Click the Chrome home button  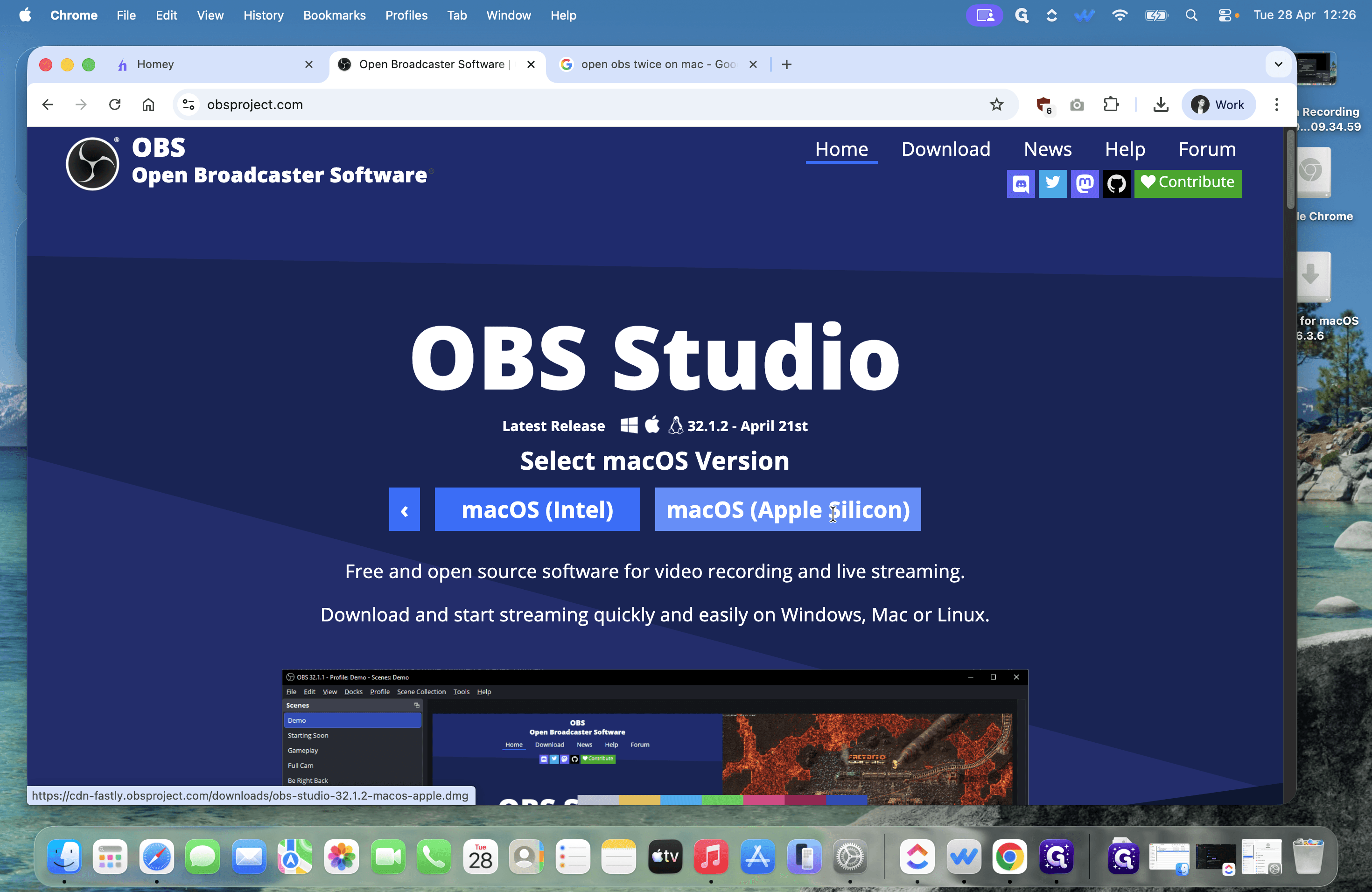click(148, 105)
